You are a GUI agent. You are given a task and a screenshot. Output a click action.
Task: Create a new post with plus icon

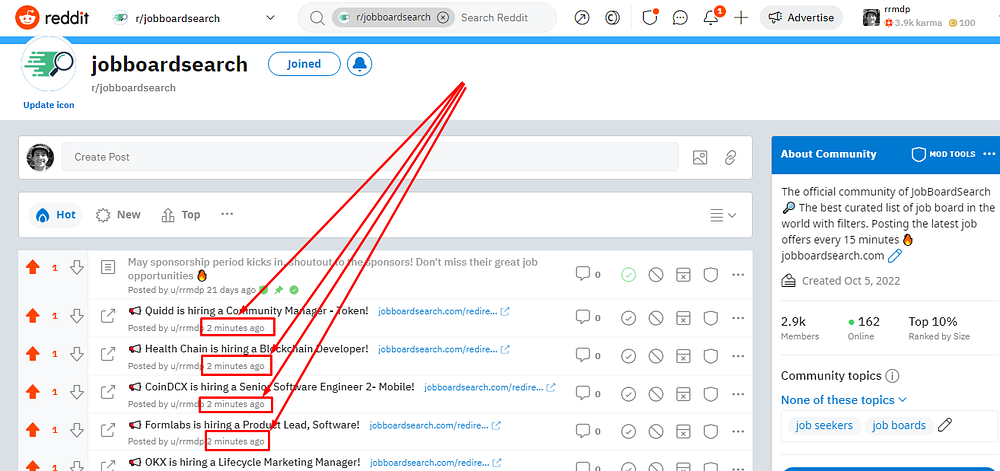pyautogui.click(x=741, y=18)
